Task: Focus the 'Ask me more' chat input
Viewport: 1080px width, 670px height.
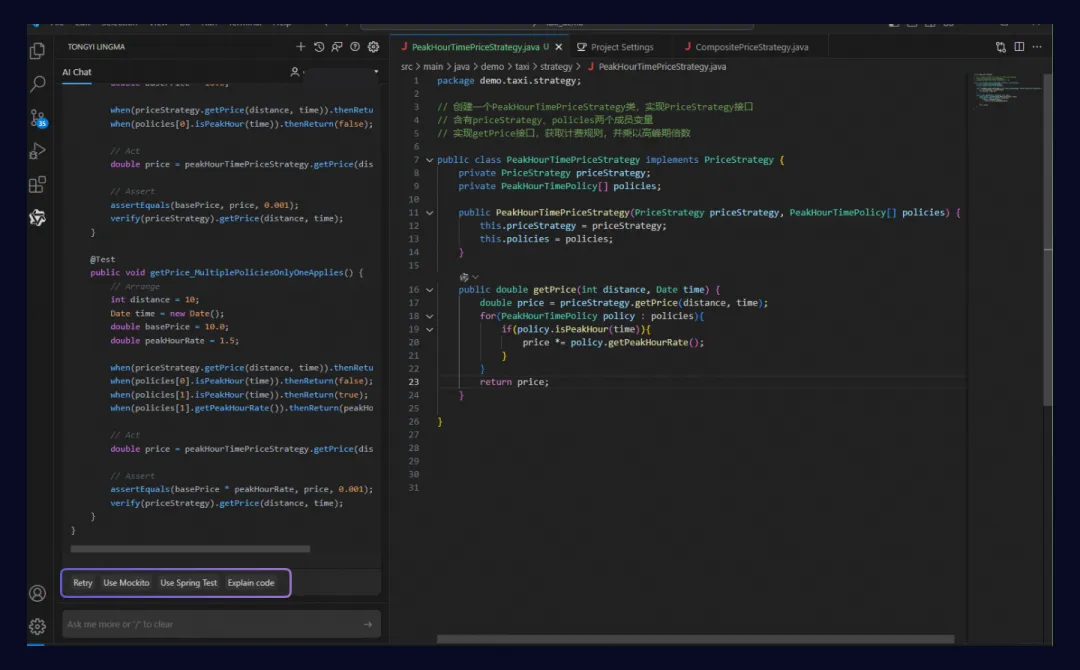Action: [x=221, y=624]
